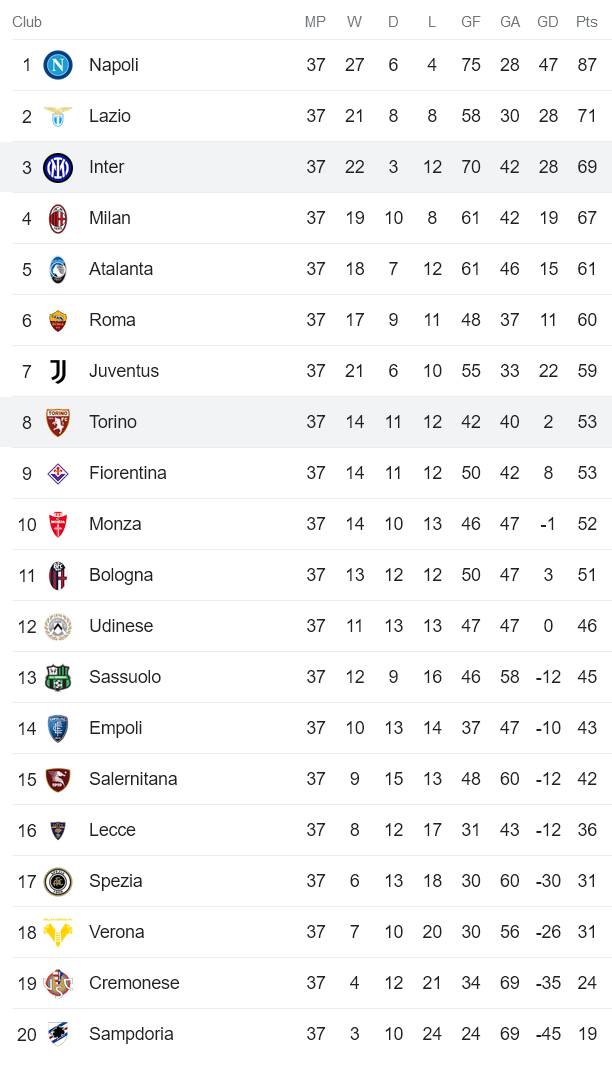Click the Club column header
Image resolution: width=612 pixels, height=1068 pixels.
click(27, 22)
